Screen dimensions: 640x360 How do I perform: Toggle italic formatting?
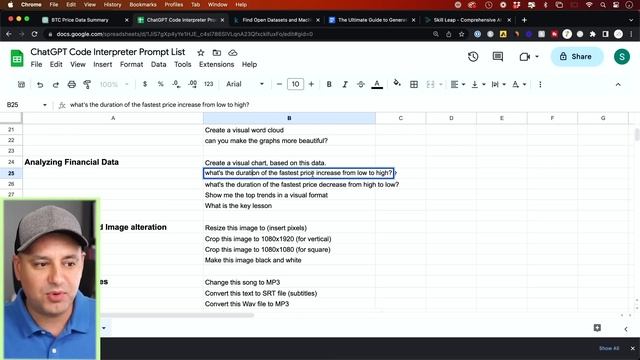[345, 84]
